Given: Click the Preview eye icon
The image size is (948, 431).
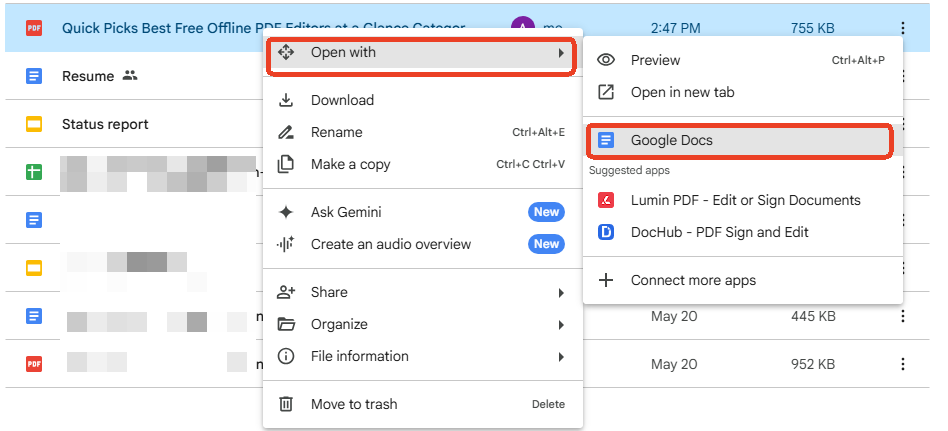Looking at the screenshot, I should (606, 60).
